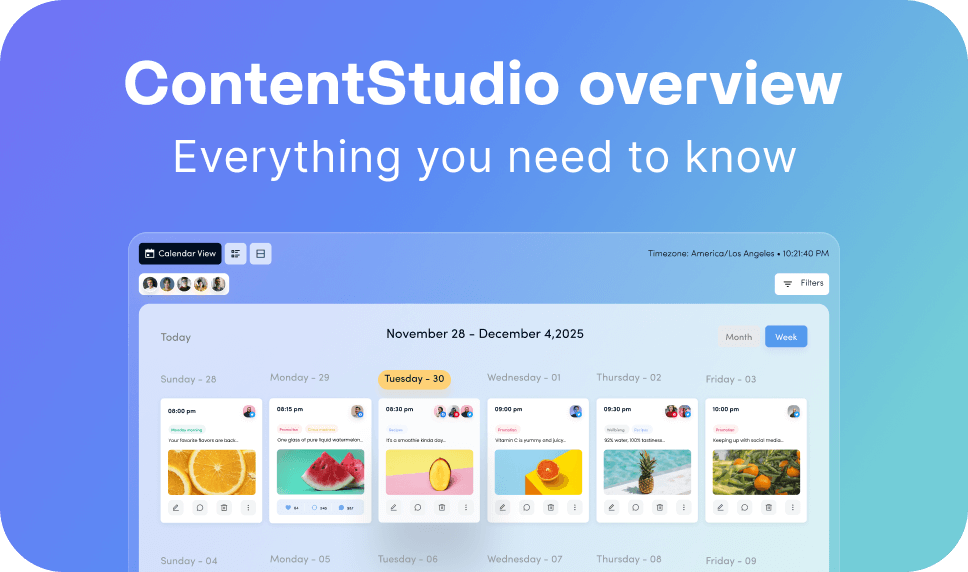
Task: Switch to the list view icon
Action: click(235, 254)
